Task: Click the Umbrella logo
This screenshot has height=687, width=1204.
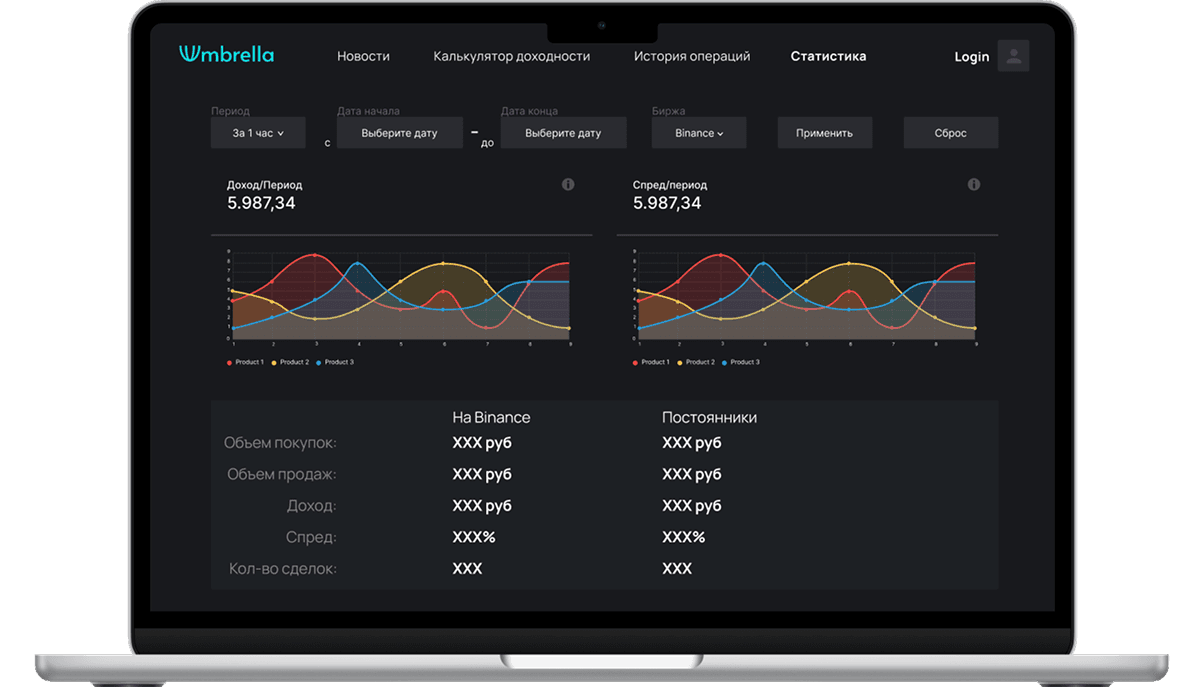Action: pyautogui.click(x=226, y=54)
